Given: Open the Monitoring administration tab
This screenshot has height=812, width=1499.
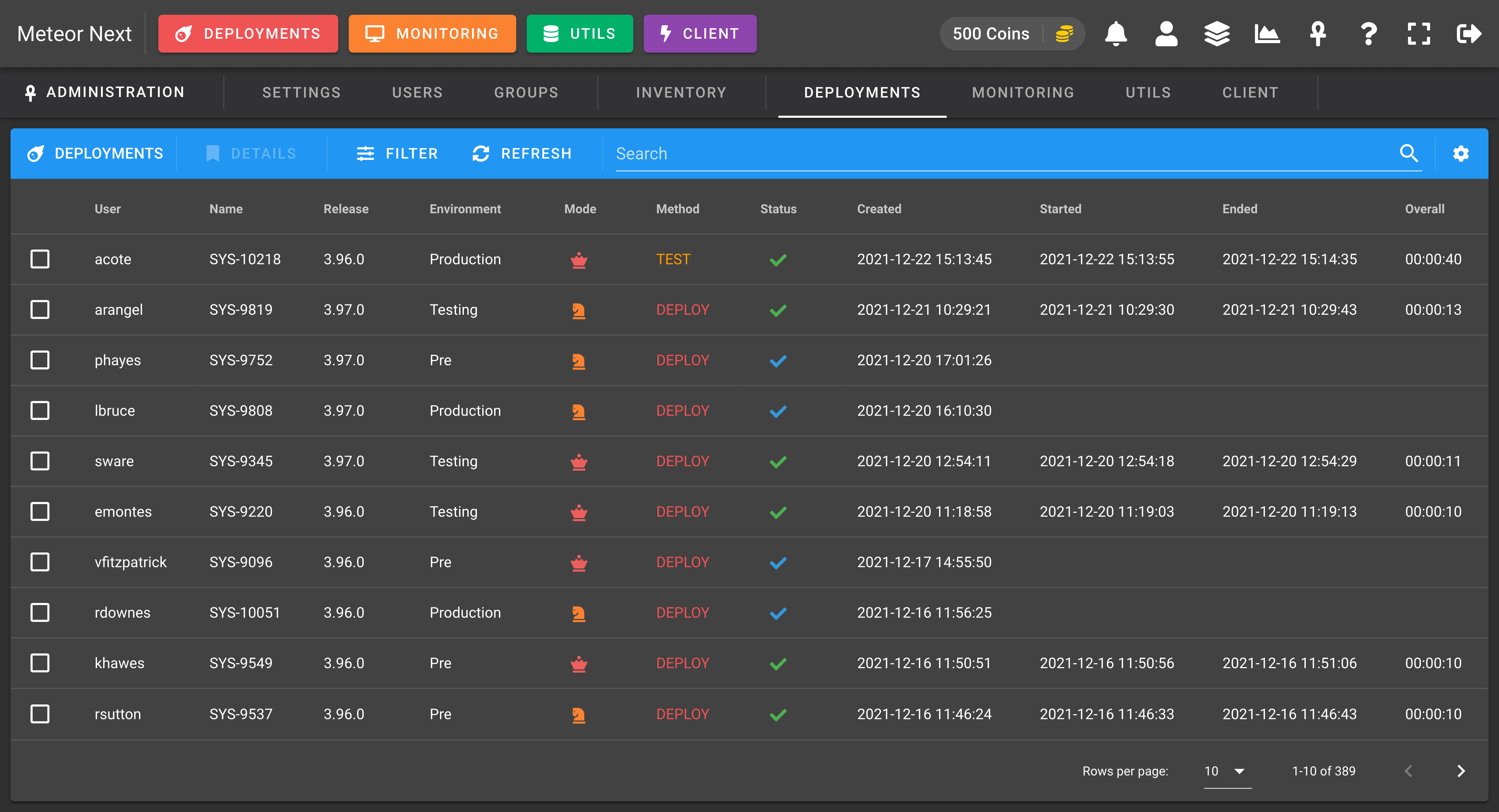Looking at the screenshot, I should (1023, 93).
